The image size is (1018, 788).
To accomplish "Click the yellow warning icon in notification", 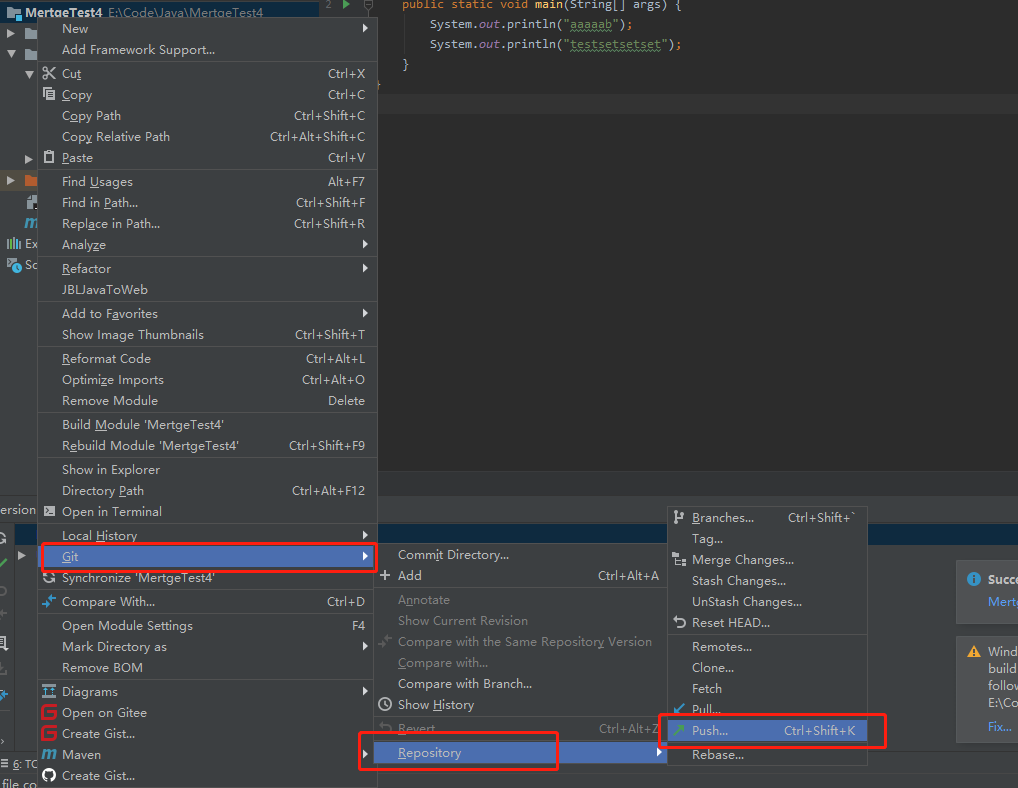I will point(974,651).
